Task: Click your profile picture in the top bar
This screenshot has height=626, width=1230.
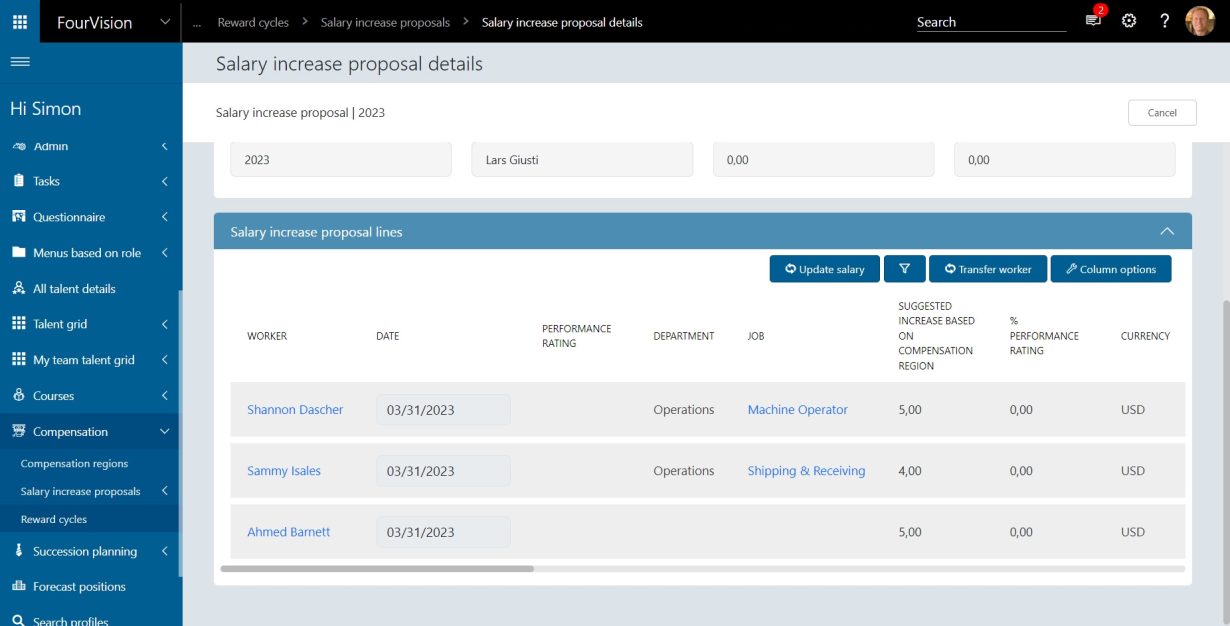Action: (1200, 20)
